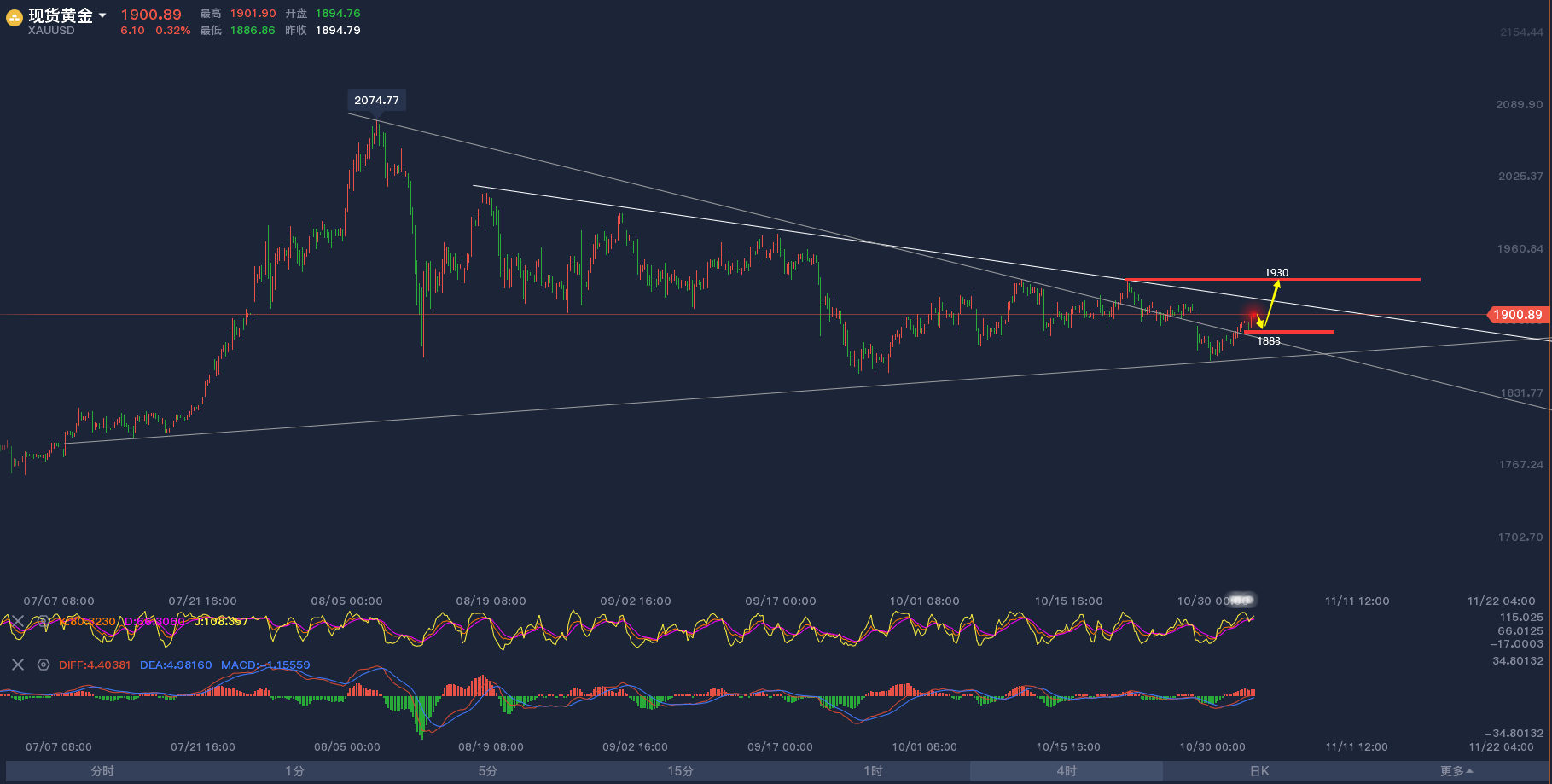Click the 1930 resistance level label
Screen dimensions: 1552x784
(x=1276, y=273)
